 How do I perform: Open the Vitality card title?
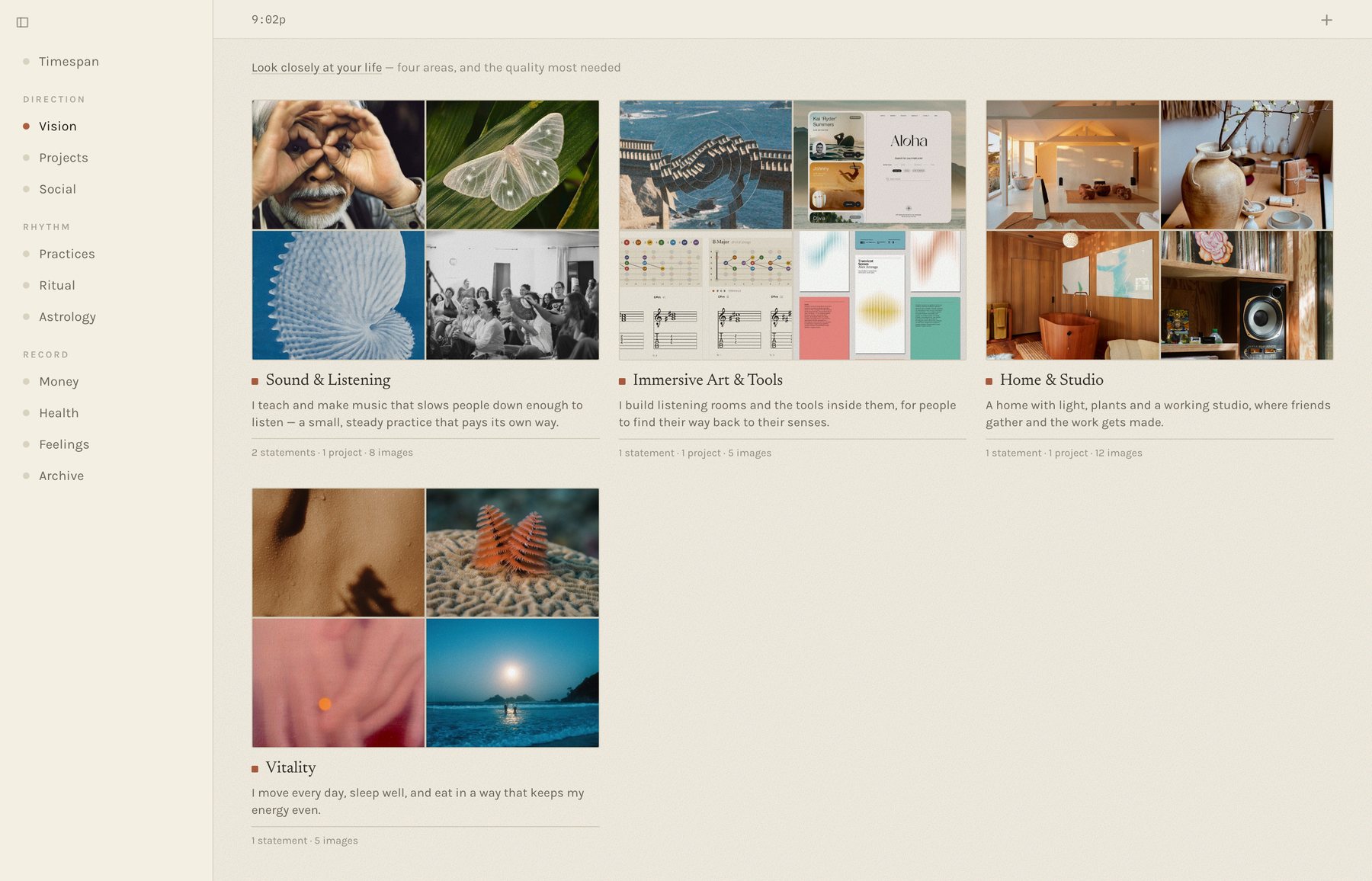coord(290,767)
